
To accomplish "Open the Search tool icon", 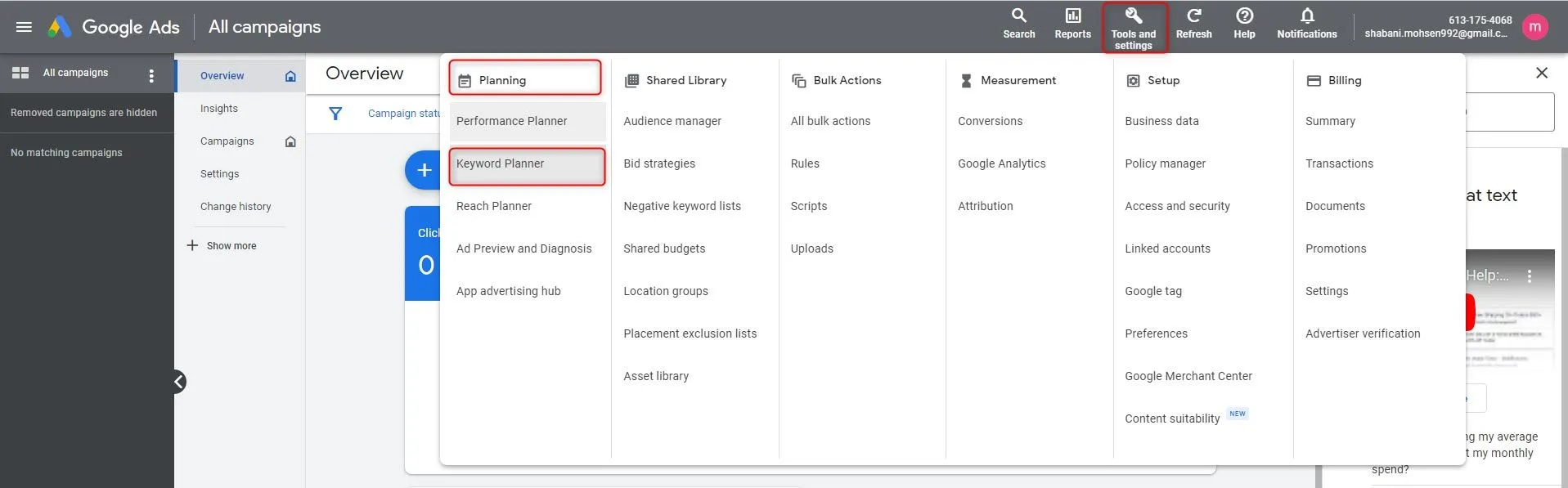I will pos(1018,24).
